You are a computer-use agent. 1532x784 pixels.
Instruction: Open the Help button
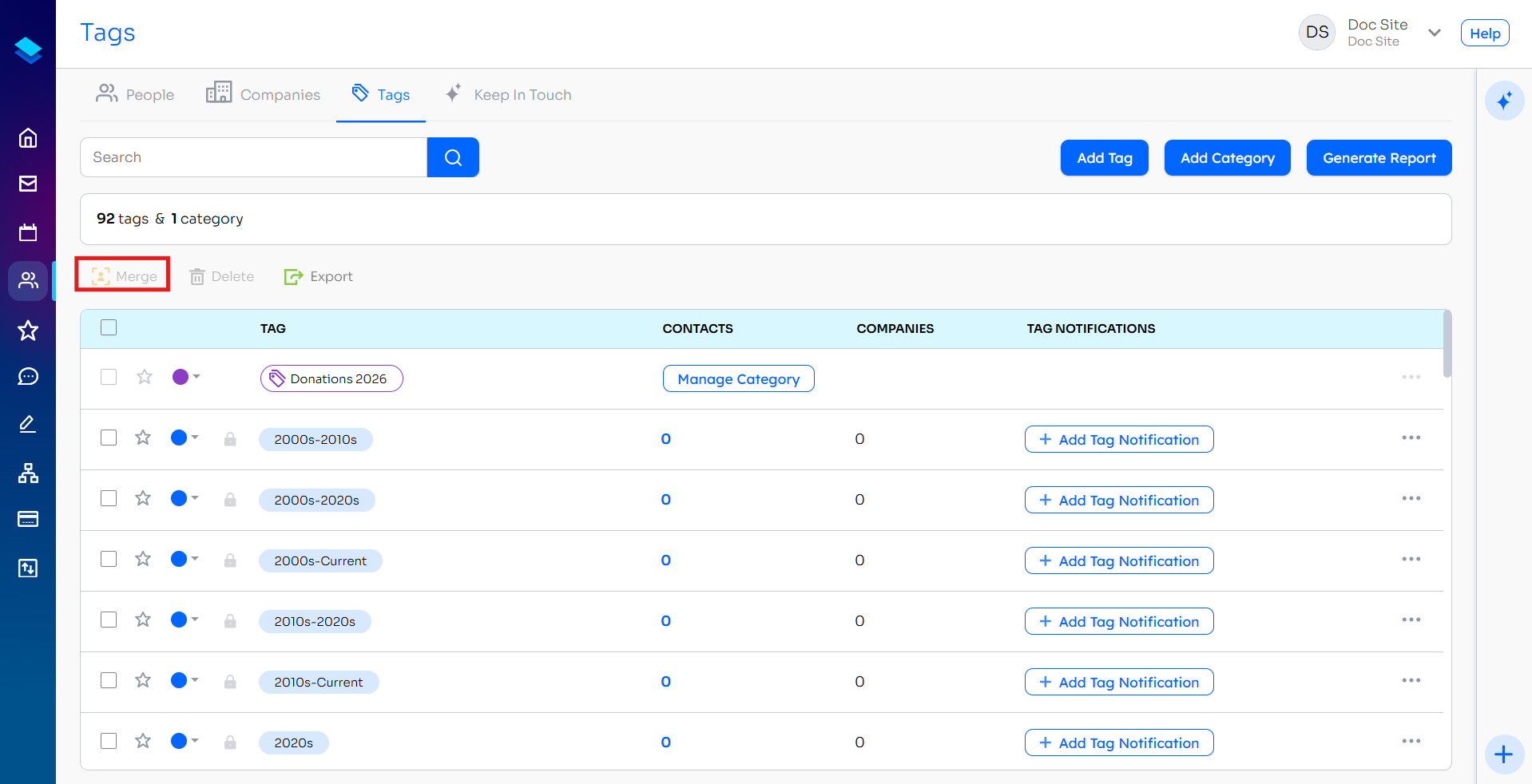pos(1485,34)
